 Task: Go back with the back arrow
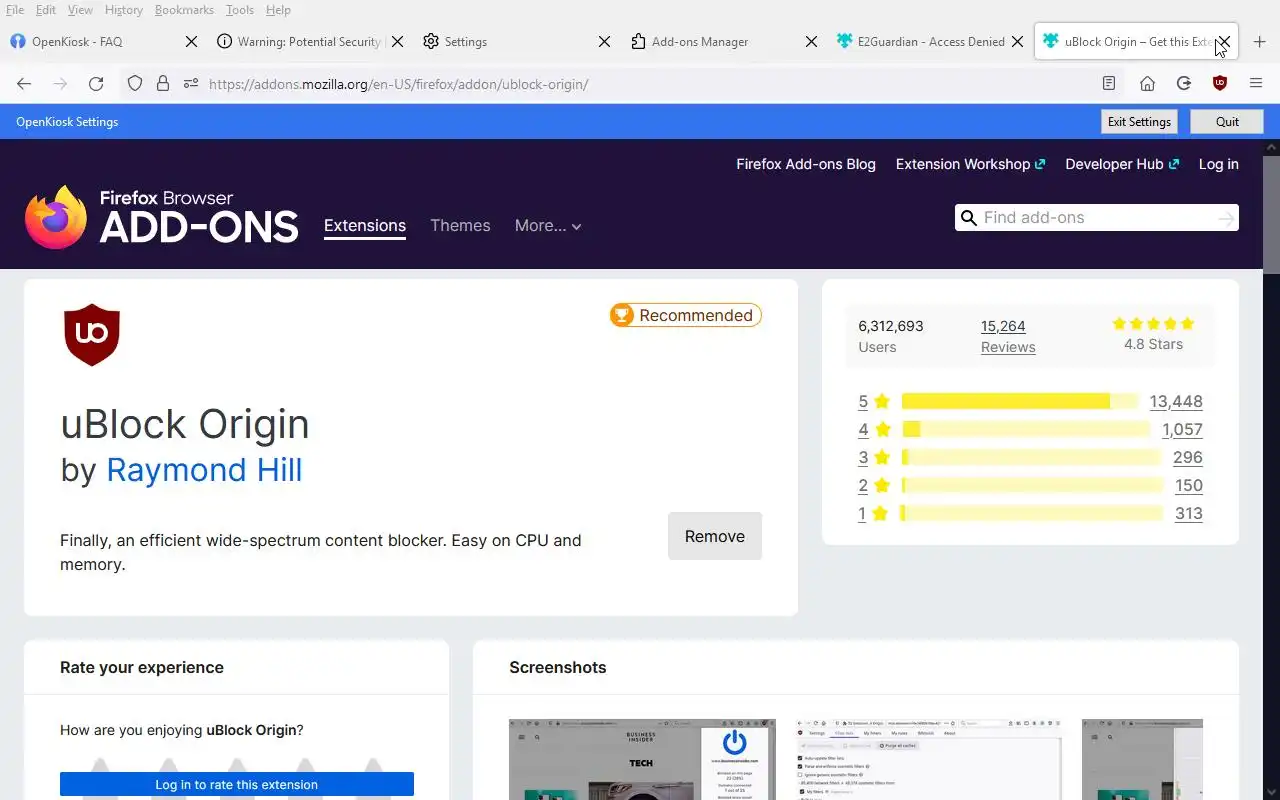pos(24,84)
